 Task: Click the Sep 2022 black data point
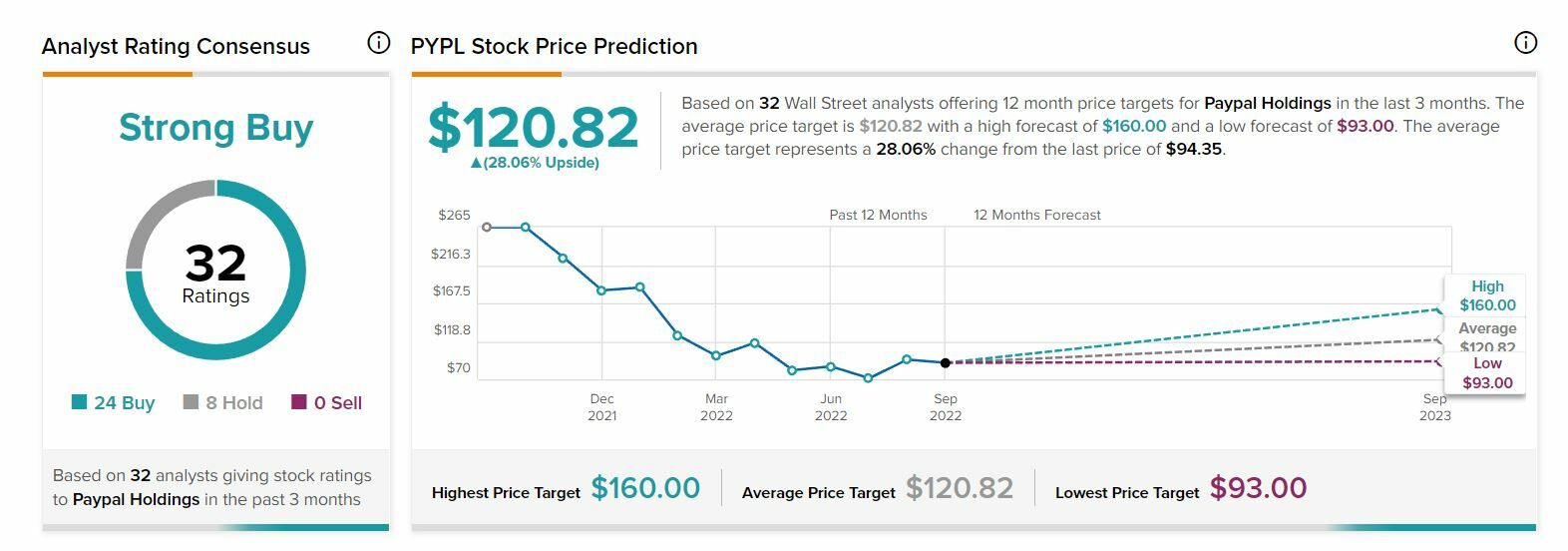coord(946,362)
